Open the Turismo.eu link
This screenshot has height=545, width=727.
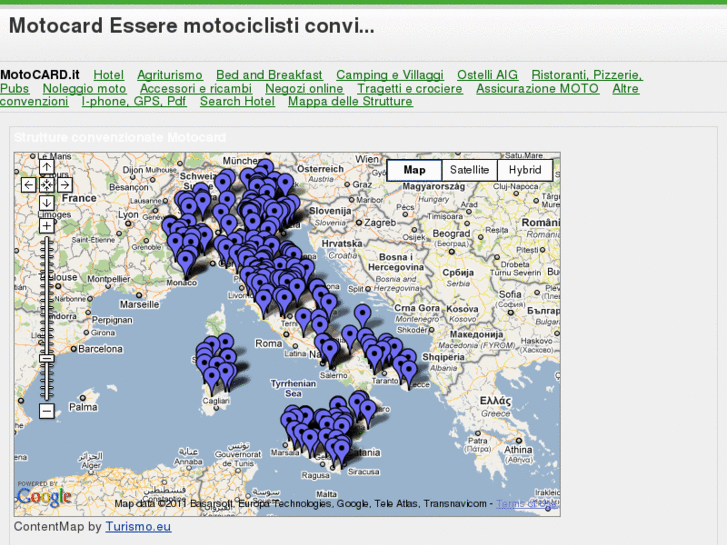138,527
